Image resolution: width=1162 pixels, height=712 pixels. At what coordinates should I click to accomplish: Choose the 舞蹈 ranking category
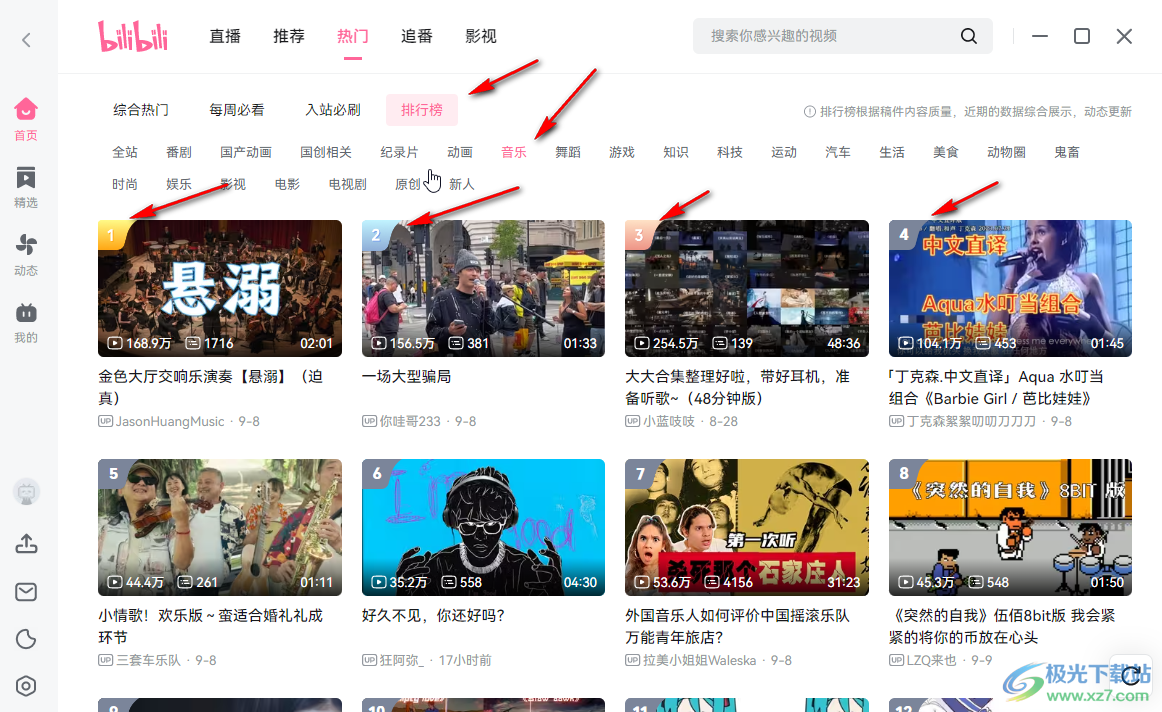point(568,152)
